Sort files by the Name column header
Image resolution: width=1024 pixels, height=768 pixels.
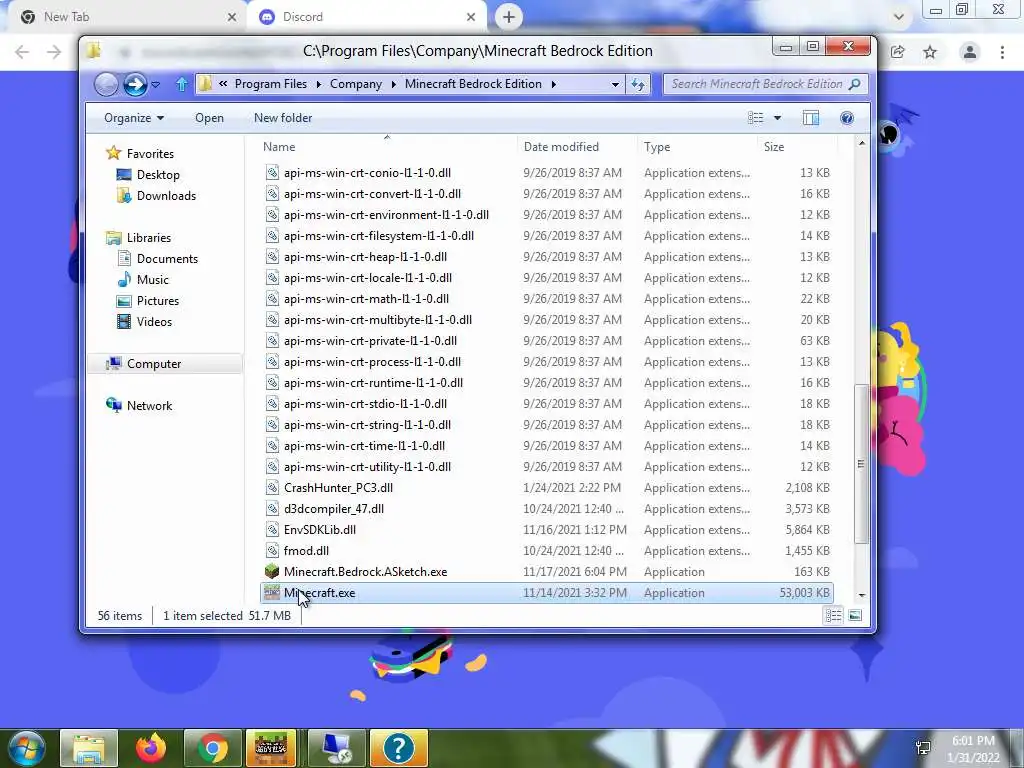(x=279, y=147)
